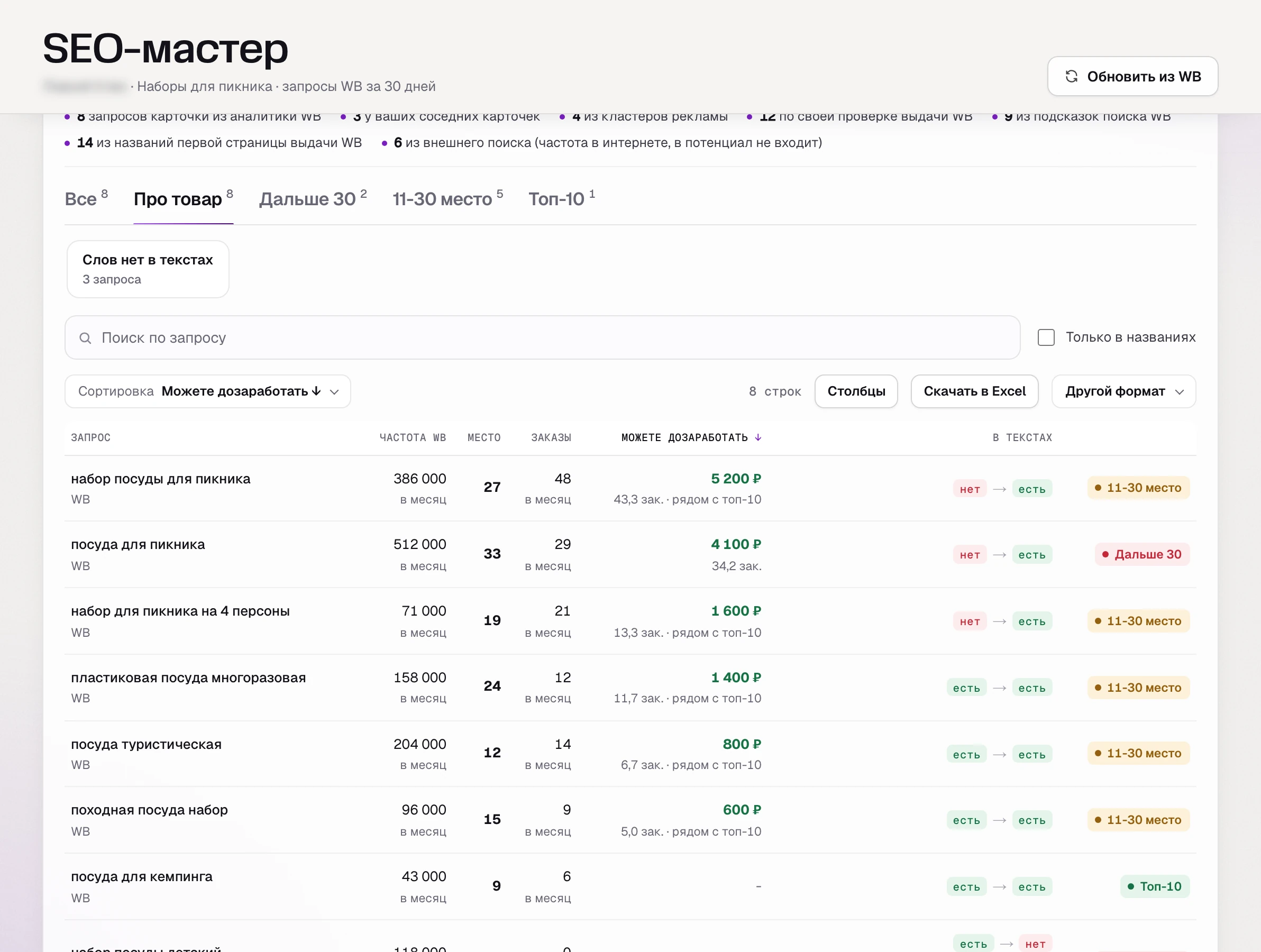Viewport: 1261px width, 952px height.
Task: Click the refresh icon in Обновить из WB
Action: pos(1071,76)
